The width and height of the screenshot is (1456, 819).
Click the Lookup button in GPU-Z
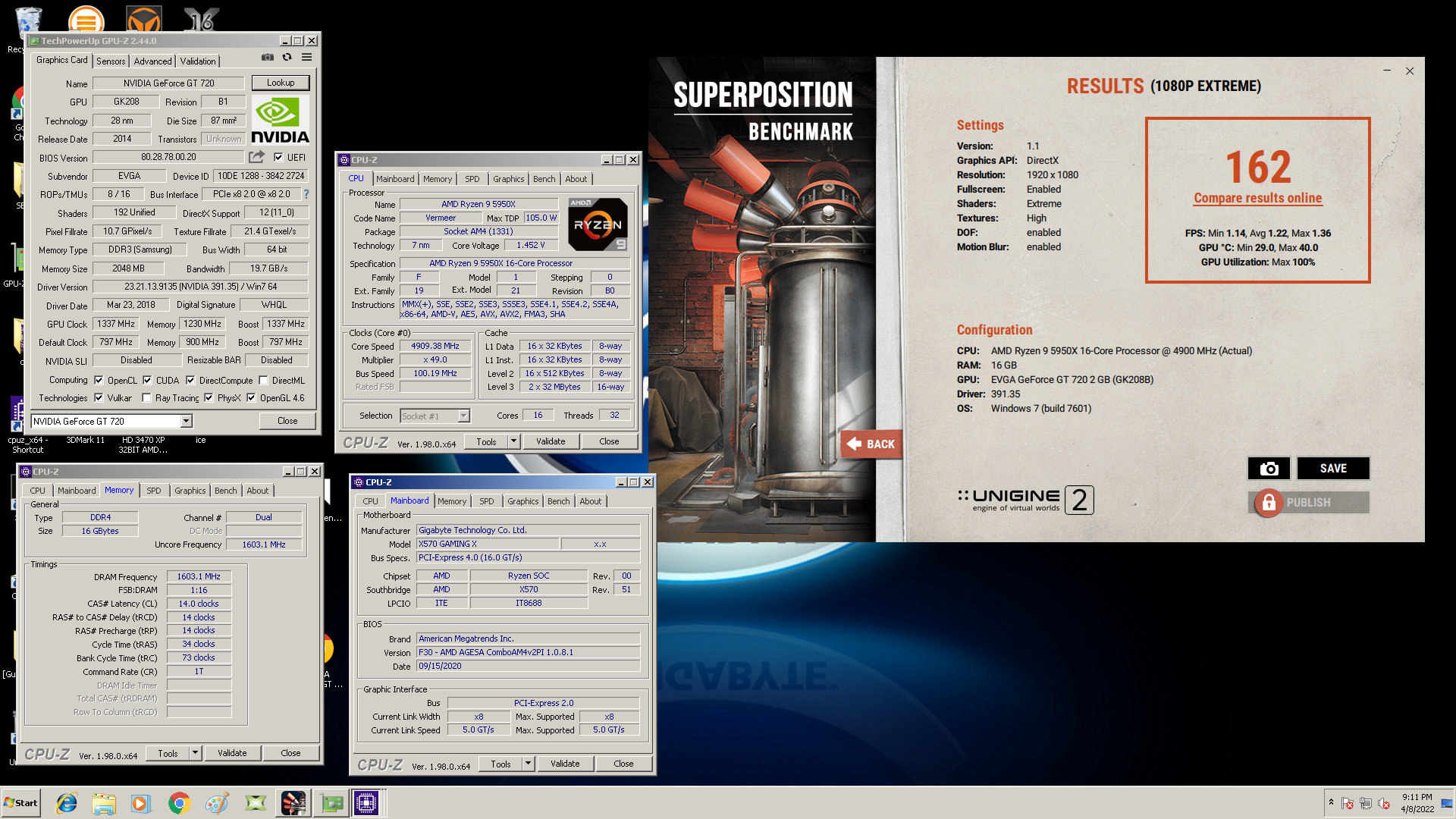pyautogui.click(x=281, y=83)
